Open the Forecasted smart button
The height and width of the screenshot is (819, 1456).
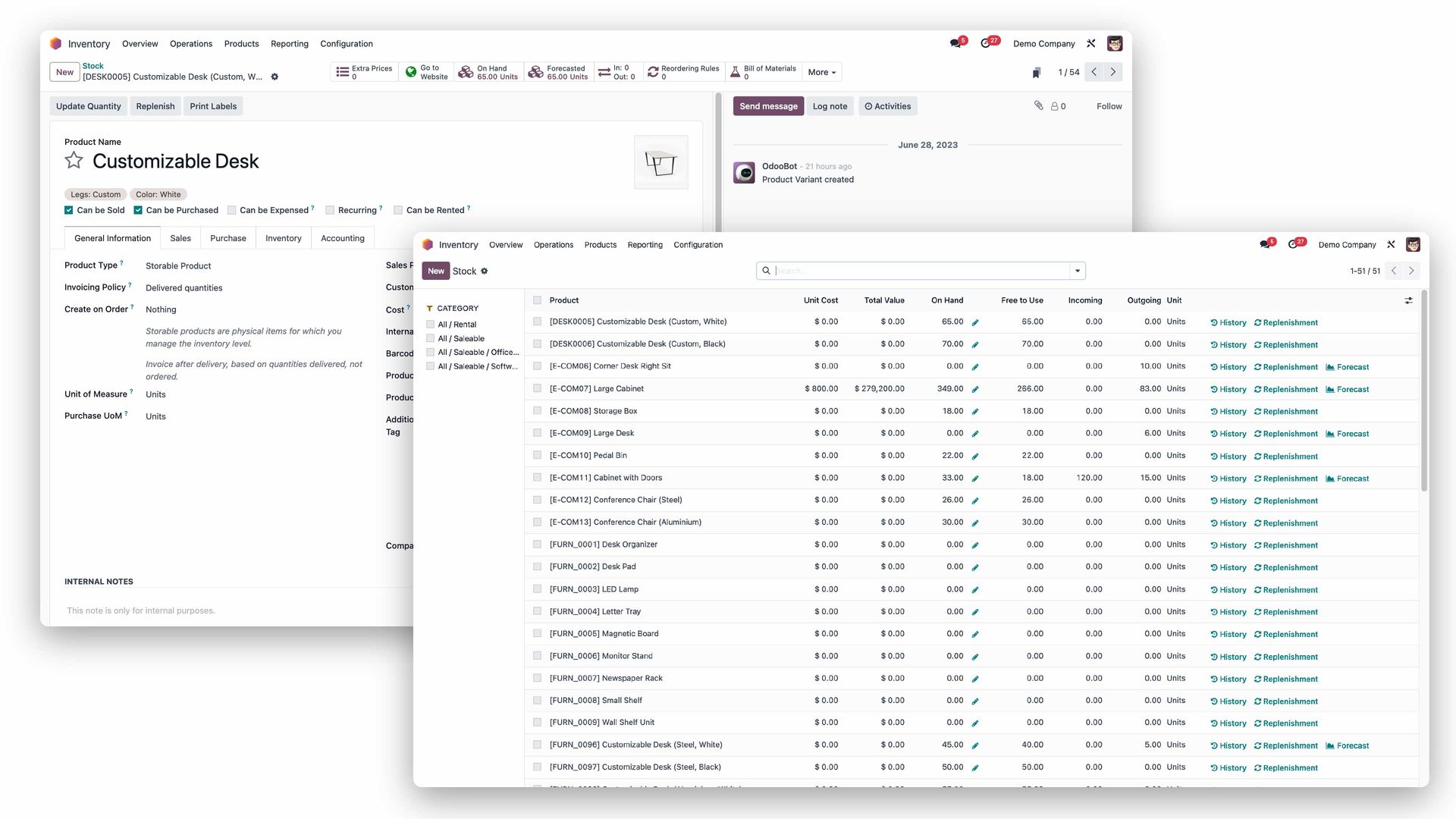(559, 72)
